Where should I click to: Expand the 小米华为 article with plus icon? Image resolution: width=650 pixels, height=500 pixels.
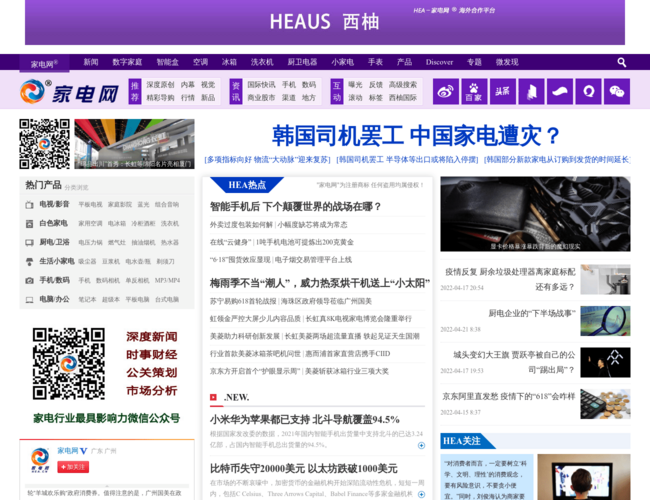point(421,445)
